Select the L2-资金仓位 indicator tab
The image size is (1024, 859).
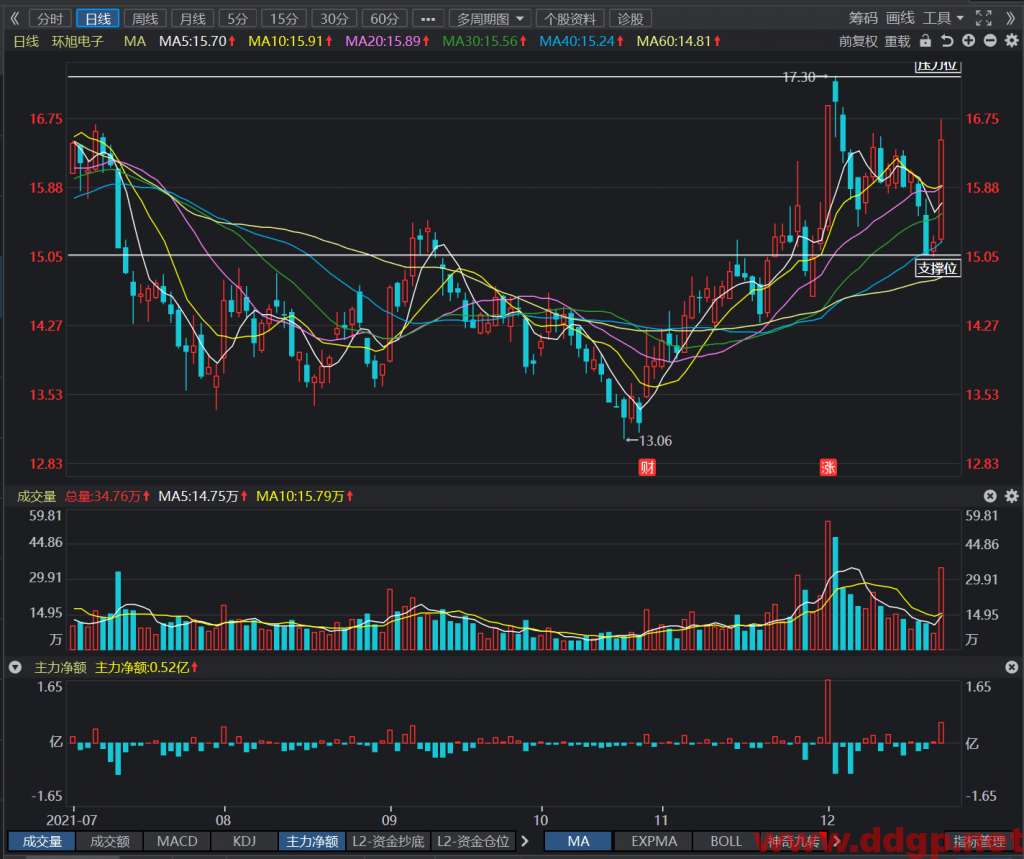(x=473, y=841)
